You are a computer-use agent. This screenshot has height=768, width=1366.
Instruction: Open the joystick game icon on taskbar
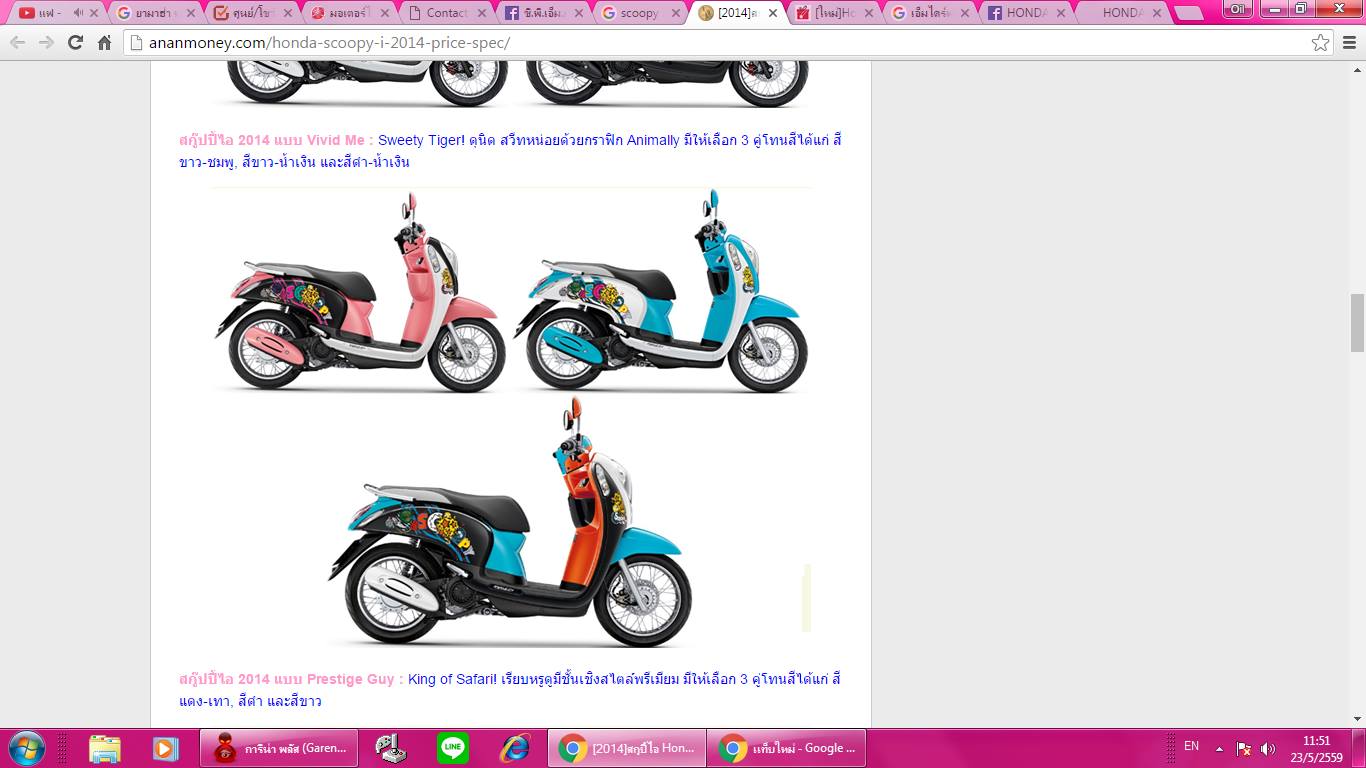pos(390,748)
